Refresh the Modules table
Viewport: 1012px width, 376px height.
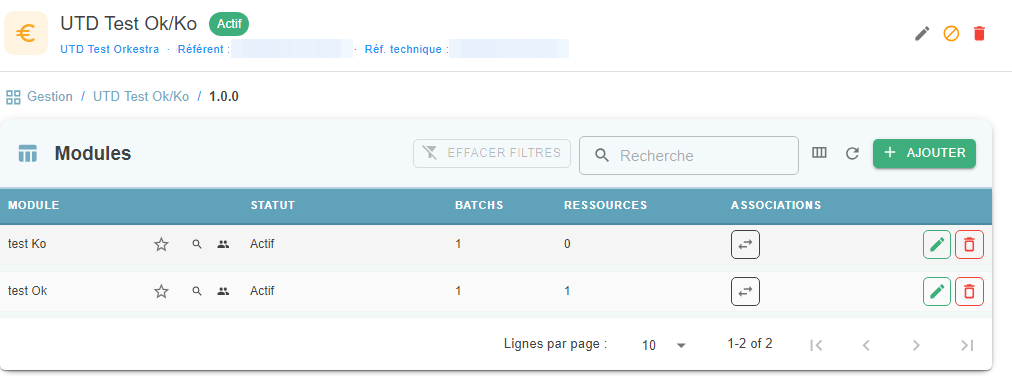pos(853,153)
